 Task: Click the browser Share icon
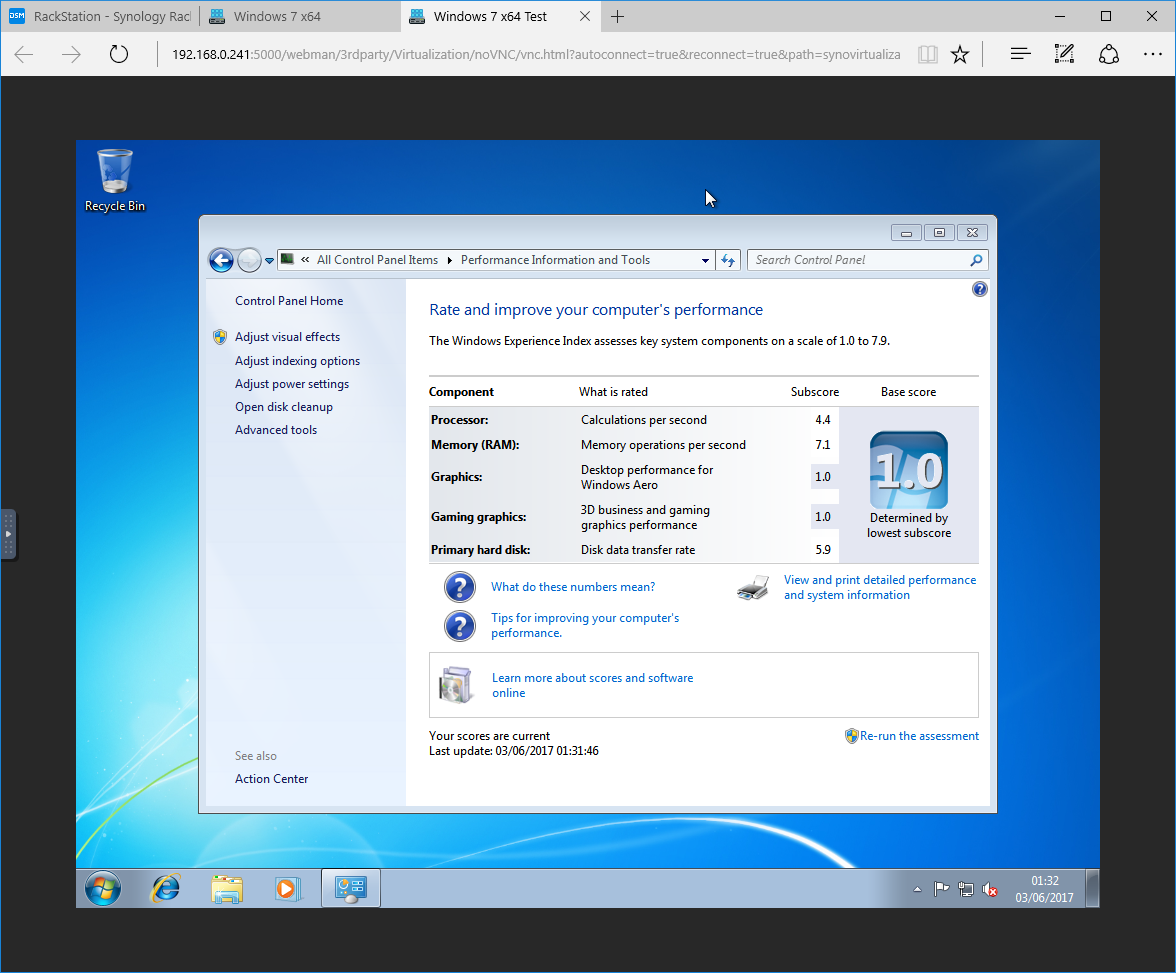[1108, 54]
